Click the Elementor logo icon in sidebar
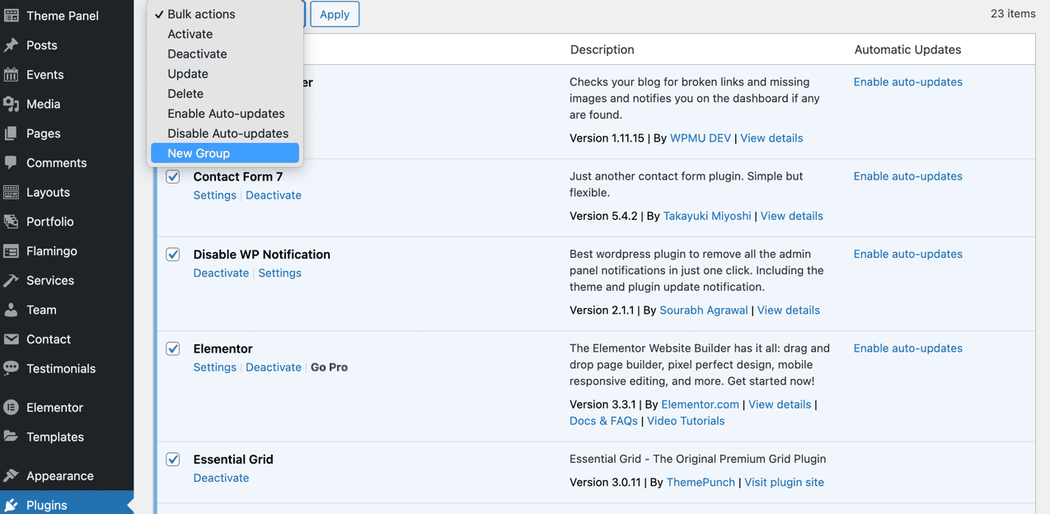This screenshot has width=1050, height=514. point(11,408)
